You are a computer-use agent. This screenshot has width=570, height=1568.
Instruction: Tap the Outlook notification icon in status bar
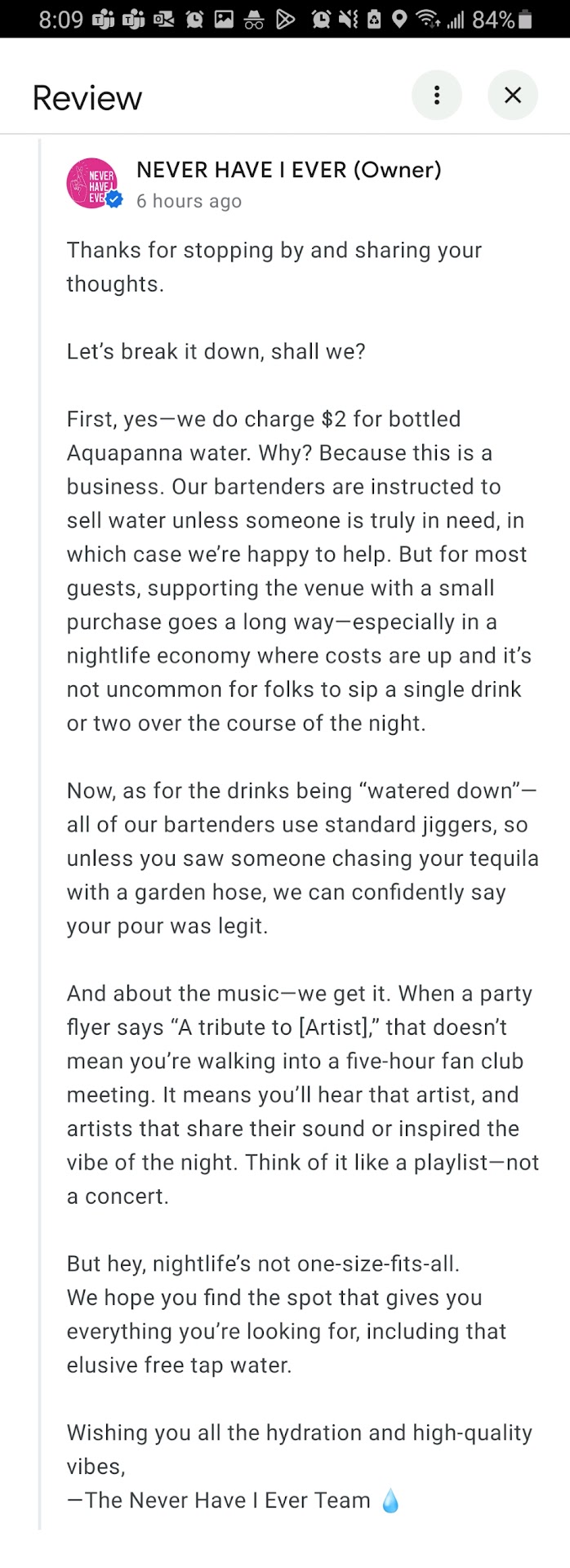[x=163, y=19]
